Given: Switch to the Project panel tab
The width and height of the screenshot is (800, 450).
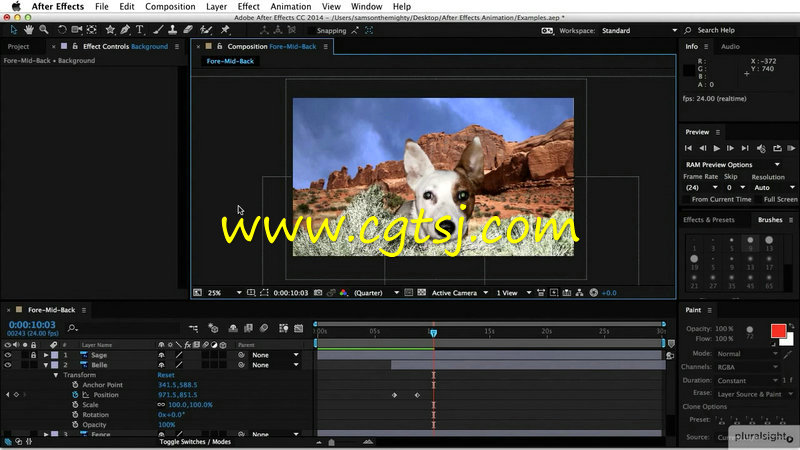Looking at the screenshot, I should [18, 46].
